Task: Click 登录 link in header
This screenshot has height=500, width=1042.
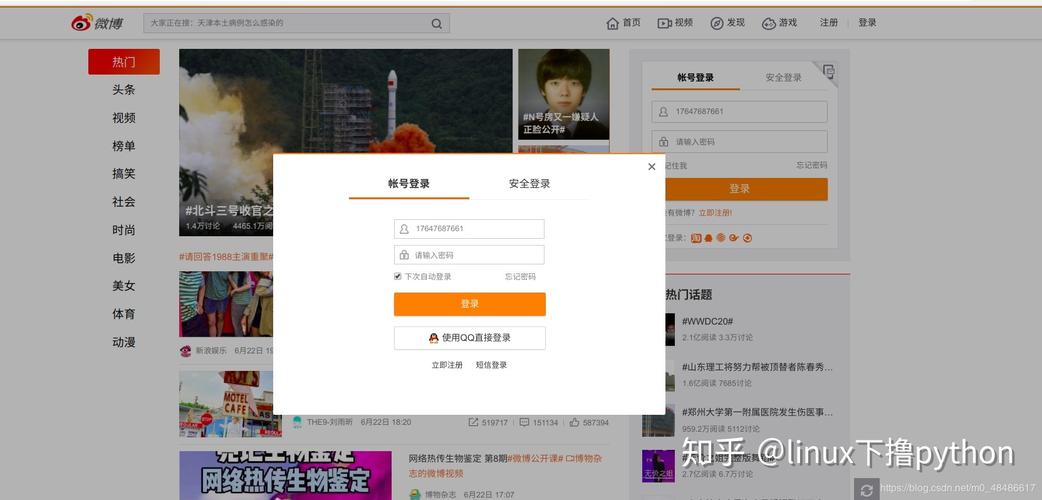Action: [867, 23]
